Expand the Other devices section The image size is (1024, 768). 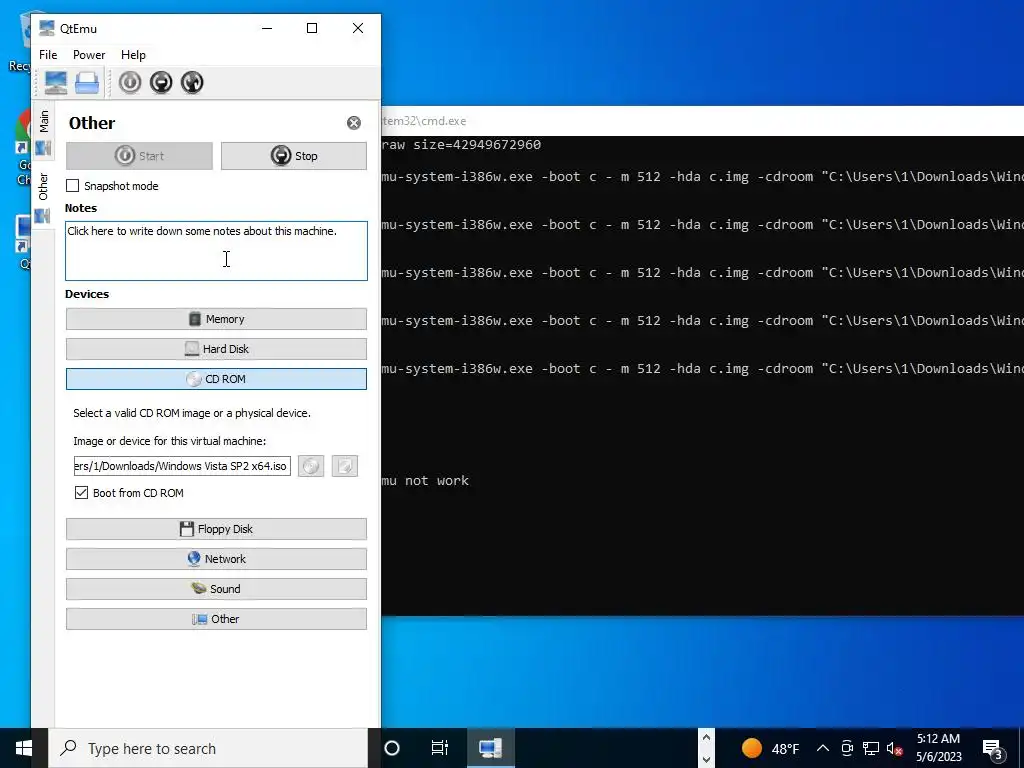pos(216,620)
